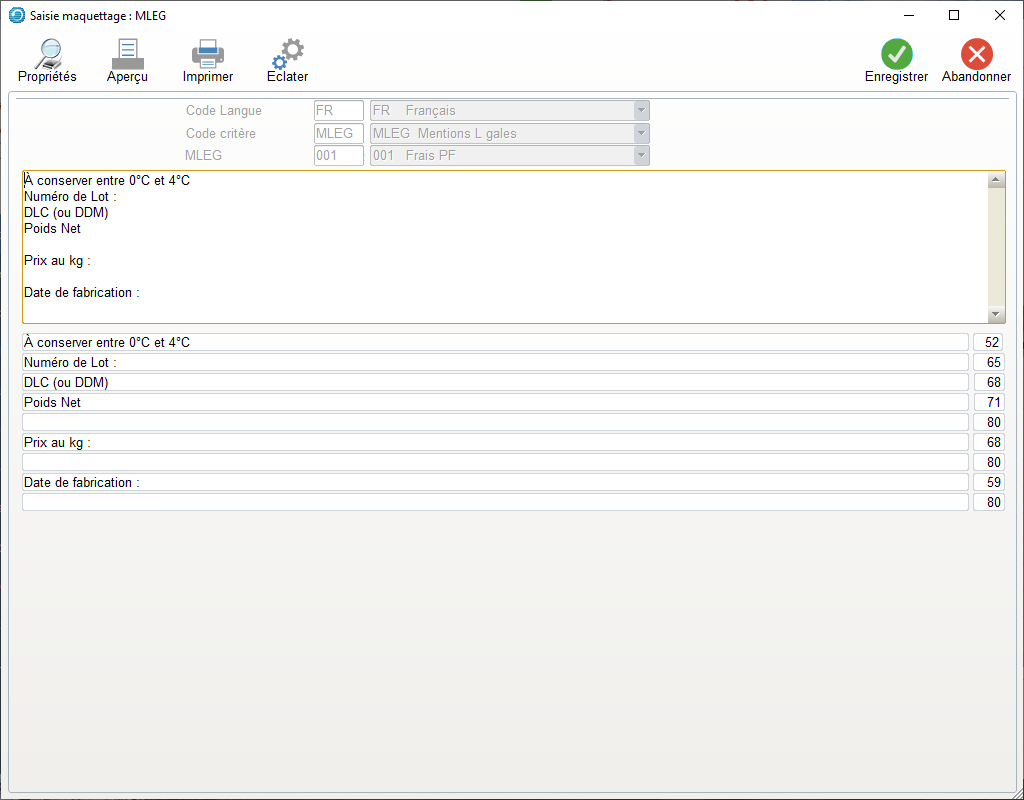The width and height of the screenshot is (1024, 800).
Task: Click the app icon in title bar
Action: pyautogui.click(x=16, y=15)
